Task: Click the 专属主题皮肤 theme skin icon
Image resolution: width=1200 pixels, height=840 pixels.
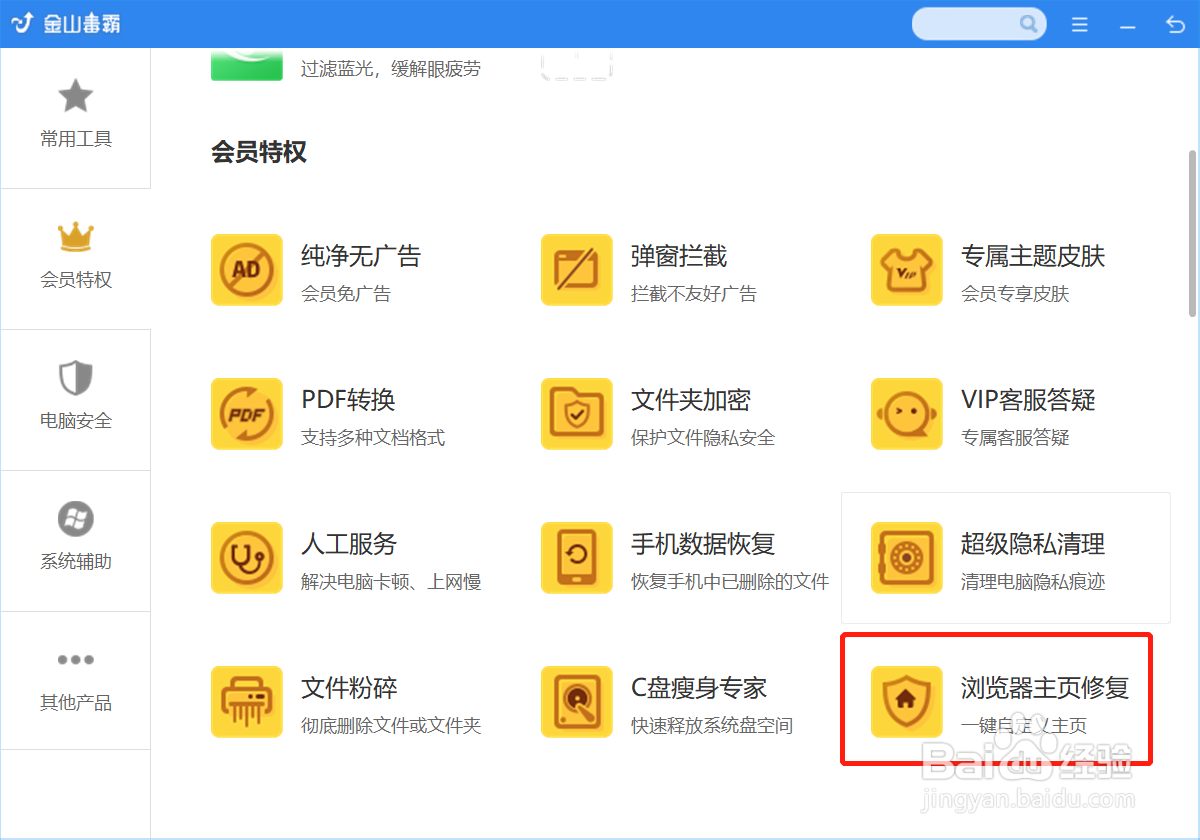Action: 906,270
